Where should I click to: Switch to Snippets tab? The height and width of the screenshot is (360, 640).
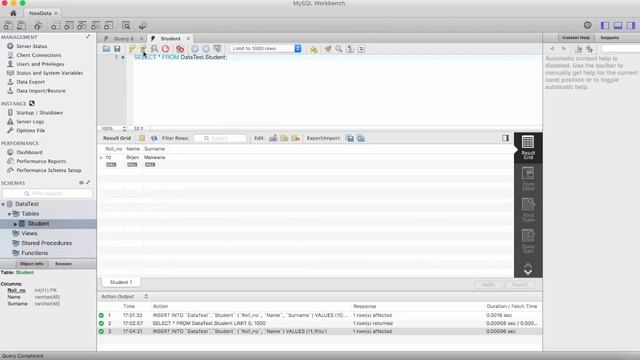(609, 38)
